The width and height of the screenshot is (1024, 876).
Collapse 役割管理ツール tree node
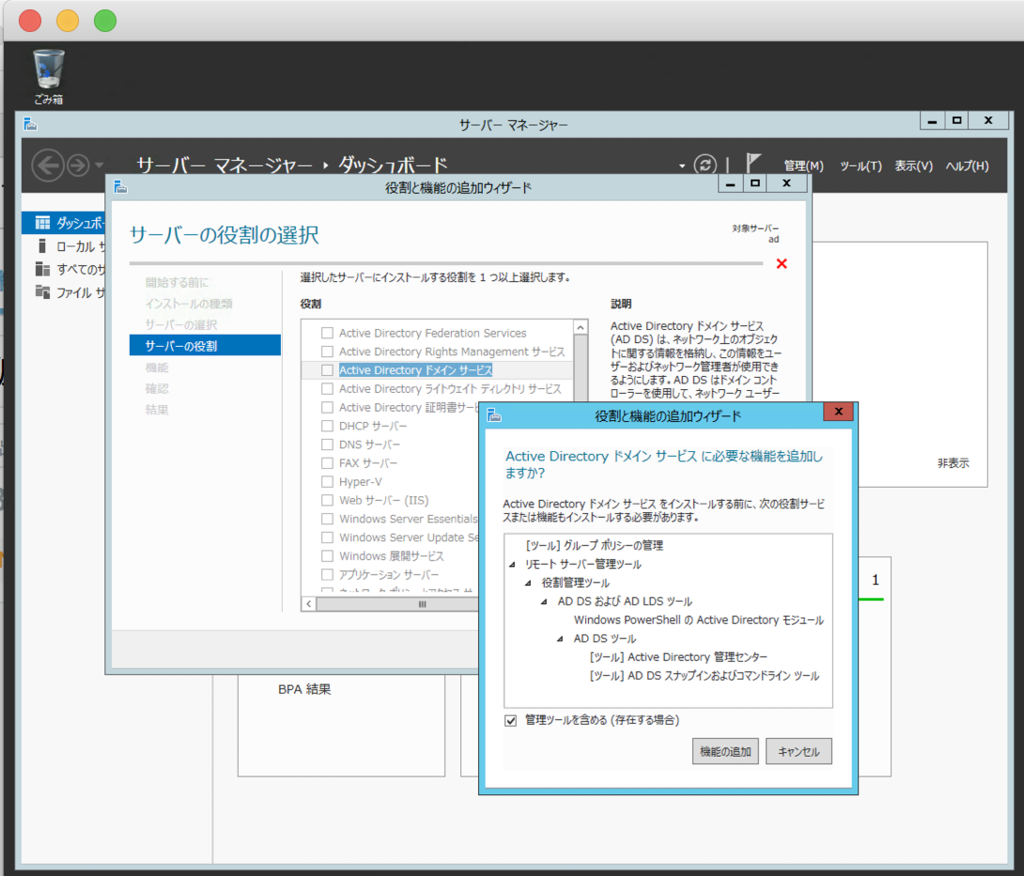point(528,583)
